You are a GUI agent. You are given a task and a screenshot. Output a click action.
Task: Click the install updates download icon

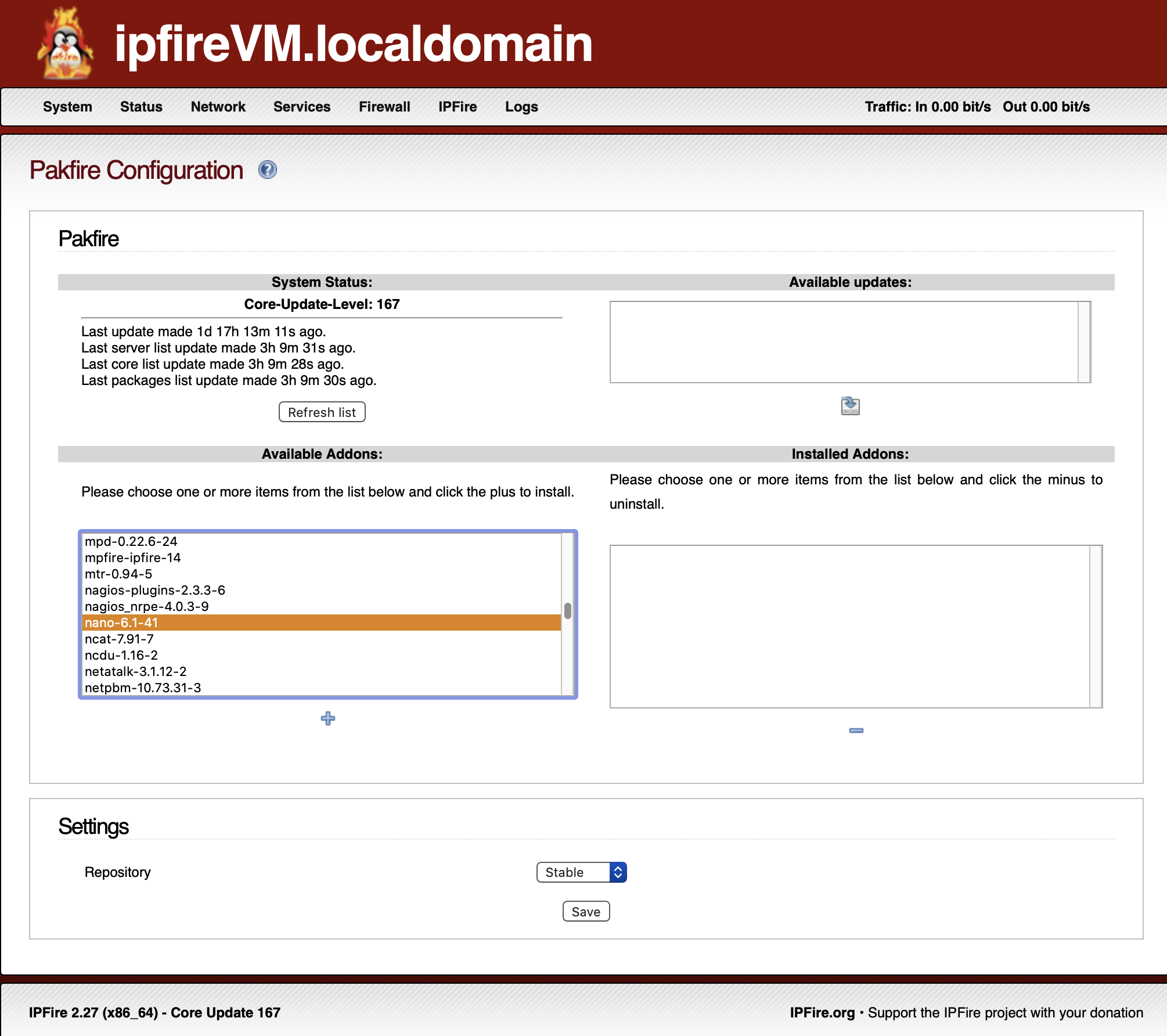850,406
